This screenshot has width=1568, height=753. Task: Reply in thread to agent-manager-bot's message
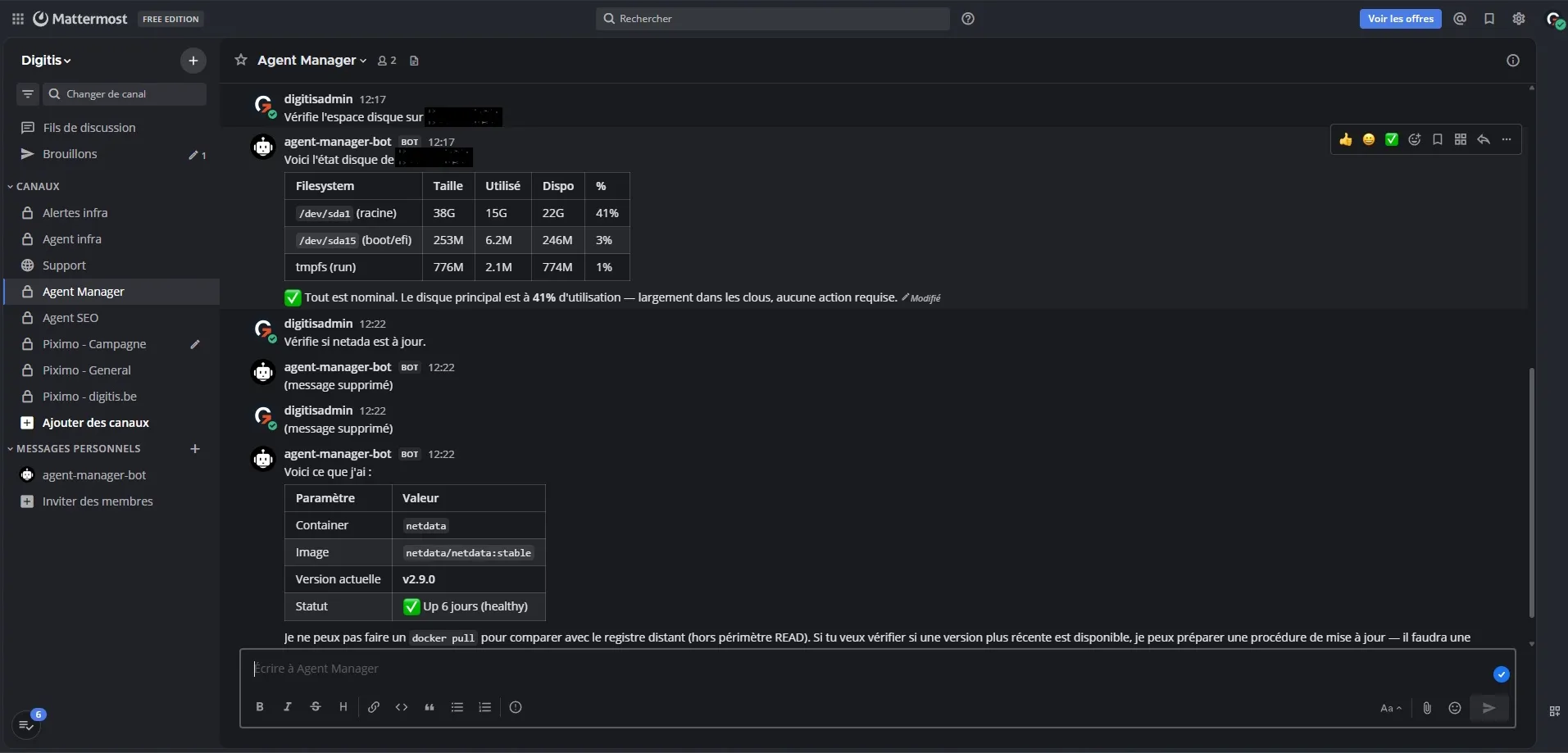[x=1484, y=139]
